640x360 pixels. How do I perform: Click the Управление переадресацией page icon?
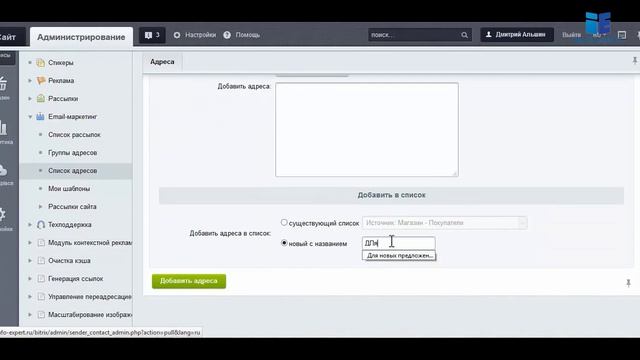click(40, 296)
